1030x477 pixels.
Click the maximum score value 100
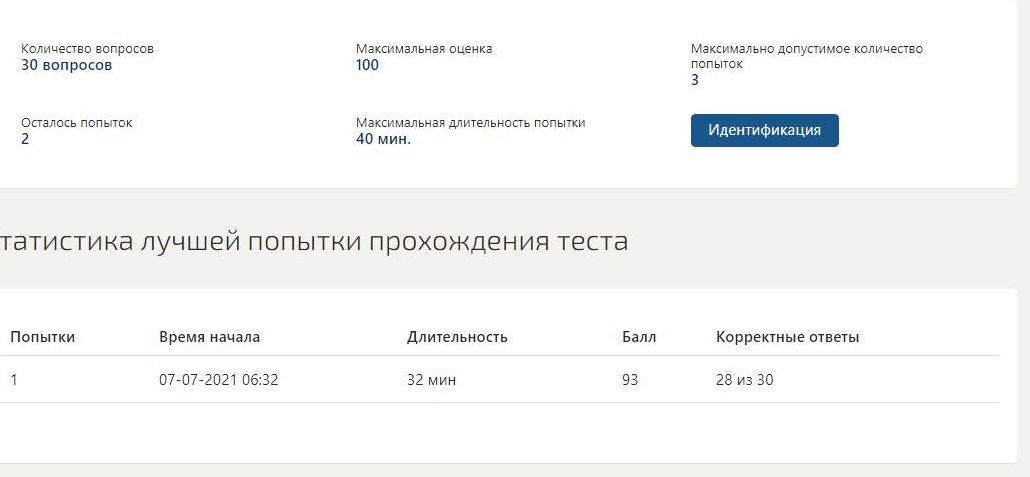click(367, 65)
